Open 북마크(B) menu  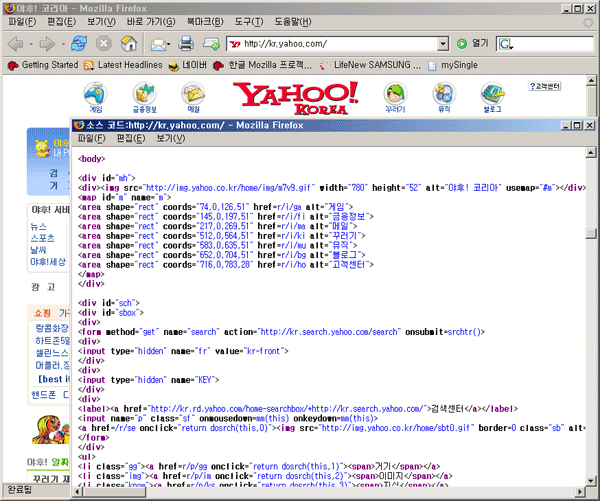pyautogui.click(x=205, y=22)
